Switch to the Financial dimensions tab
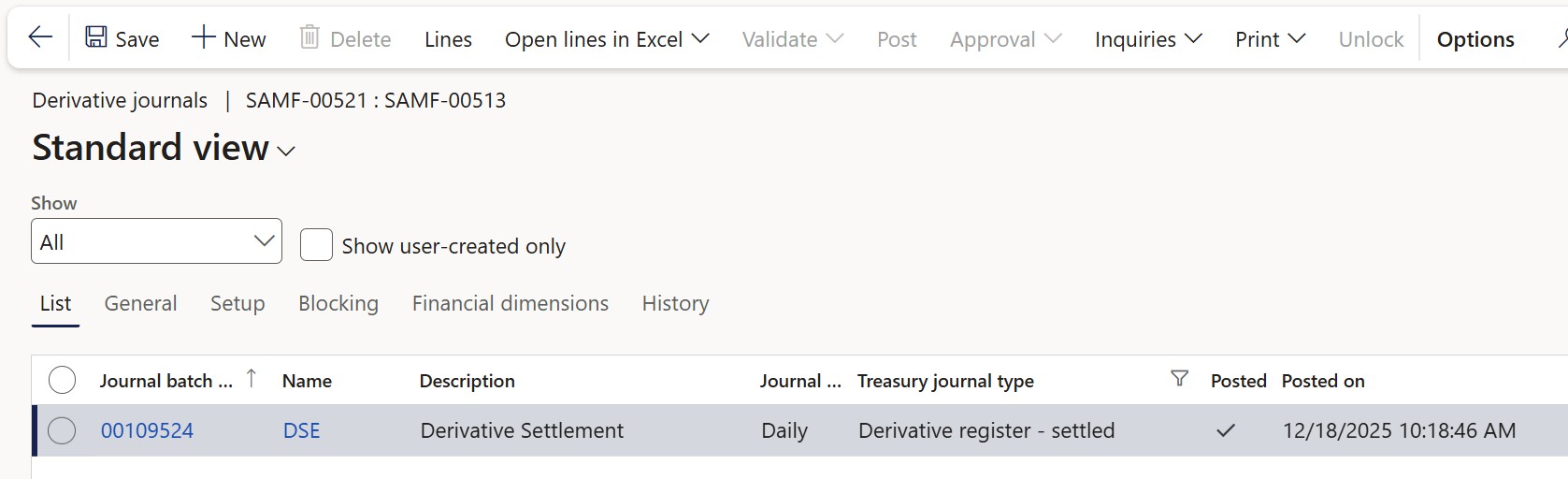1568x479 pixels. coord(510,304)
